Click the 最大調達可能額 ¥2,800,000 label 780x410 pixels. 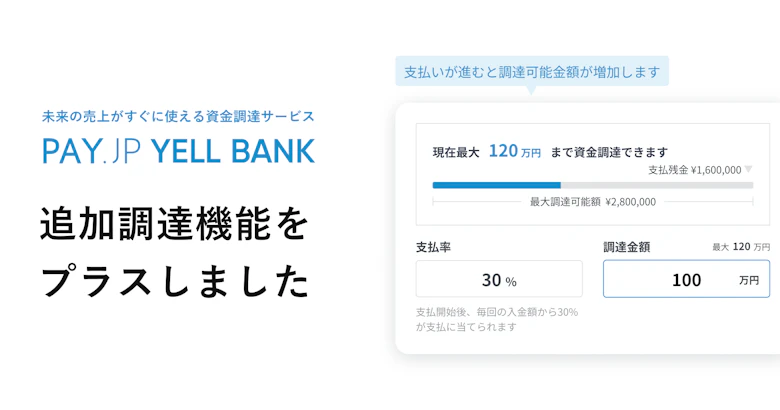593,201
